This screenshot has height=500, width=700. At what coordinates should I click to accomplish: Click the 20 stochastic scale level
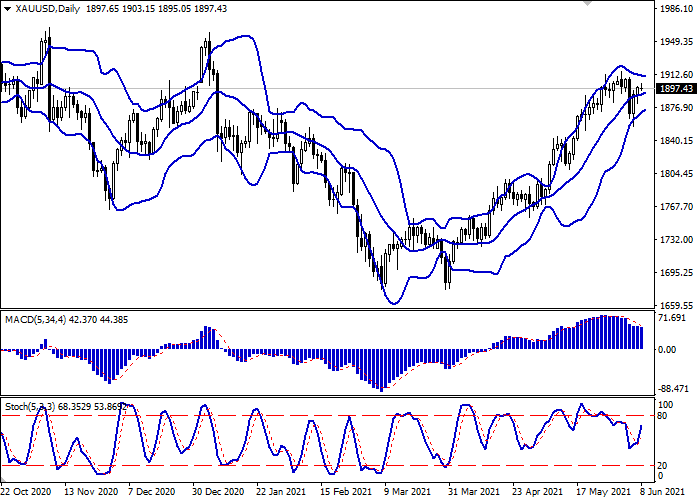pyautogui.click(x=663, y=466)
